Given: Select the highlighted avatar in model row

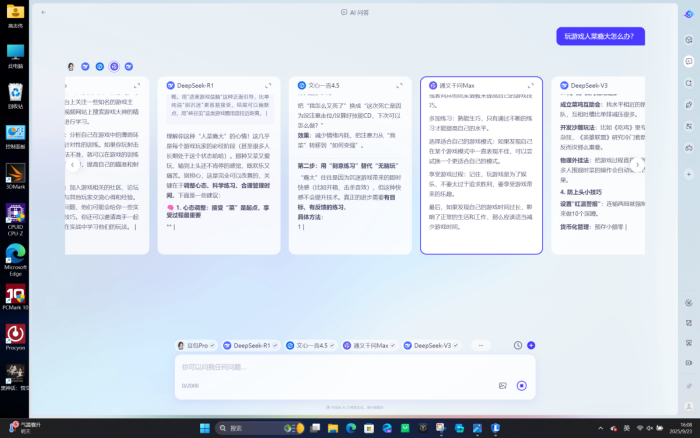Looking at the screenshot, I should 114,66.
